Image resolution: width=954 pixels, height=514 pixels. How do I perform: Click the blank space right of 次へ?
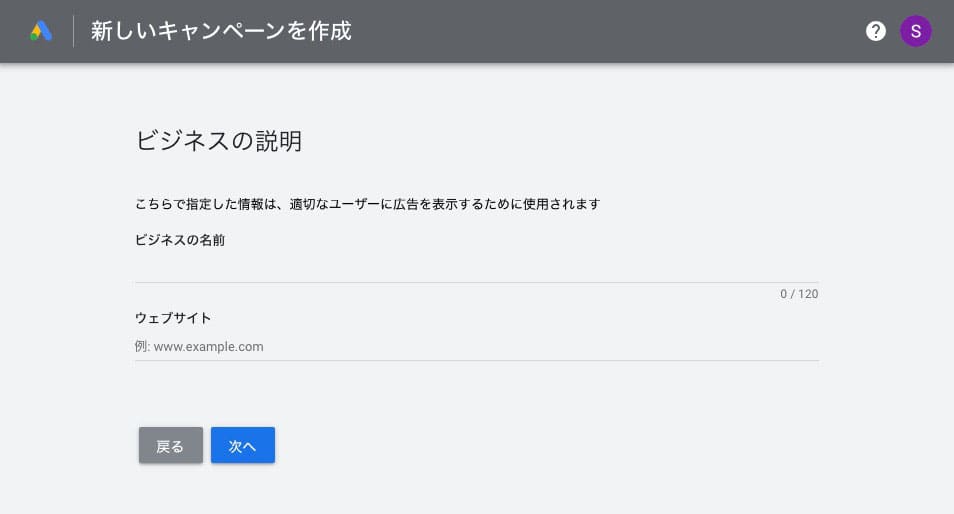500,446
